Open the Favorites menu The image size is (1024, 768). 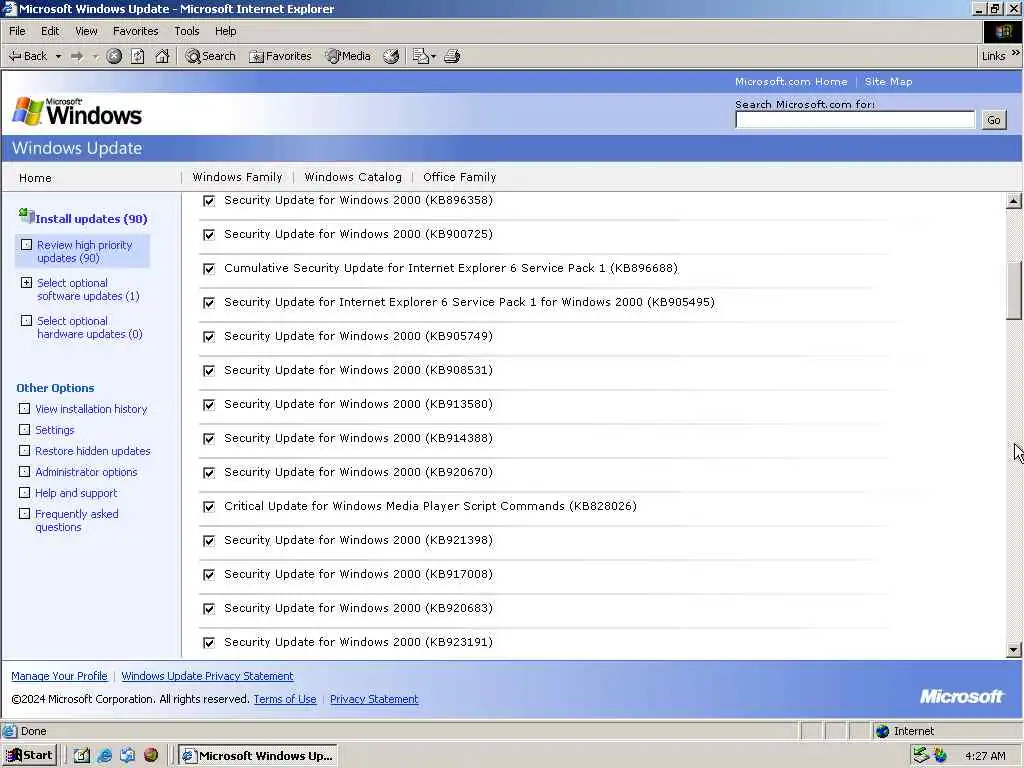point(135,31)
